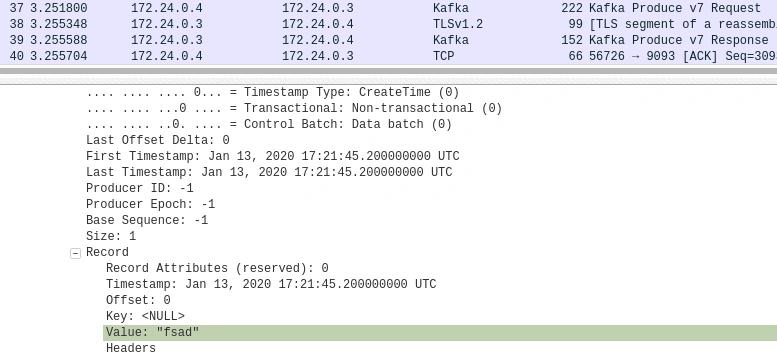Select the Last Offset Delta field
This screenshot has width=777, height=364.
[x=158, y=140]
